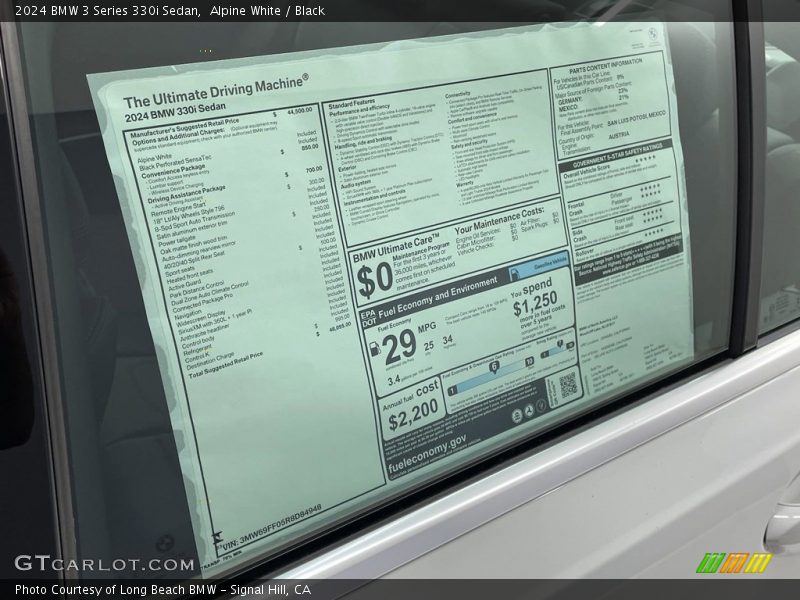Click 'Remote Engine Start' option line
The height and width of the screenshot is (600, 800).
click(x=178, y=209)
